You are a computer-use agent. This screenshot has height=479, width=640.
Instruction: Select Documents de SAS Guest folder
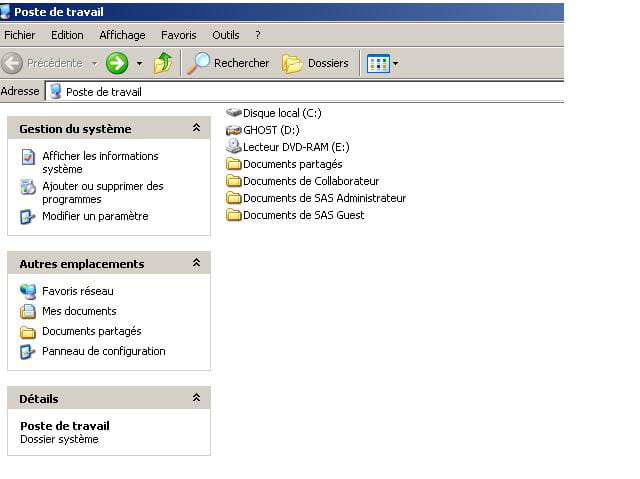(x=295, y=215)
